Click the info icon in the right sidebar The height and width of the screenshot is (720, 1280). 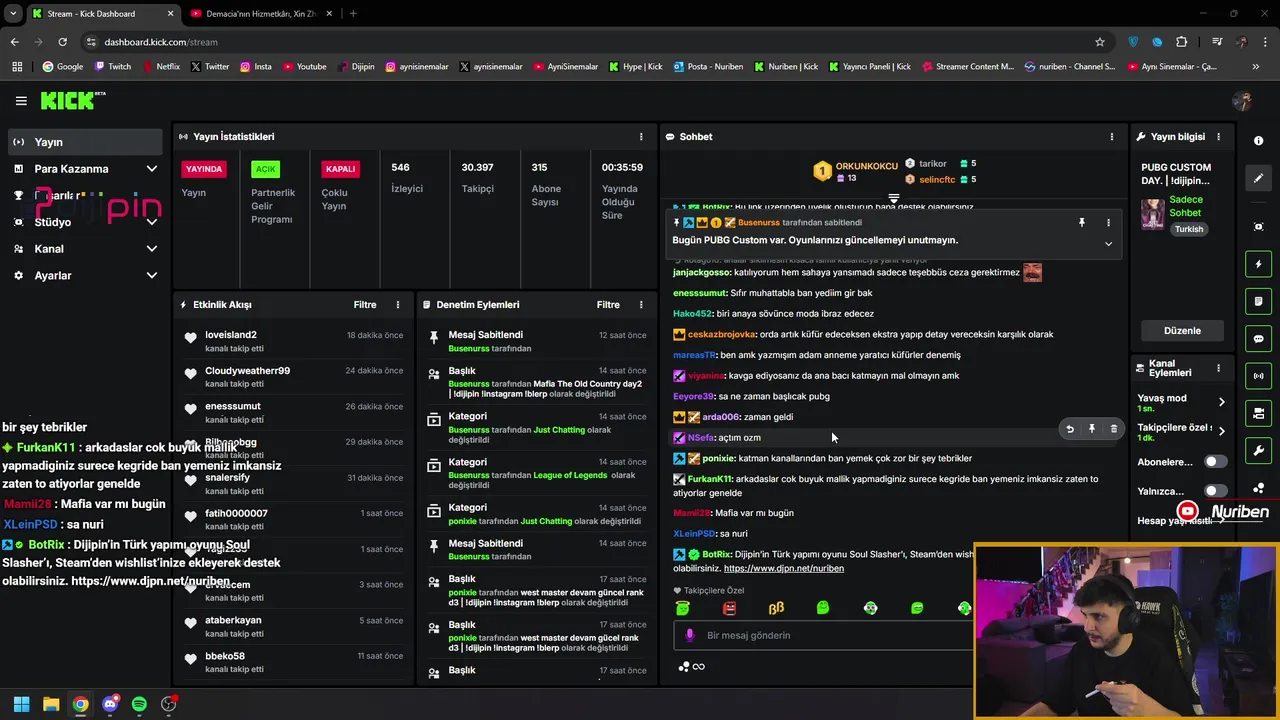pyautogui.click(x=1259, y=141)
